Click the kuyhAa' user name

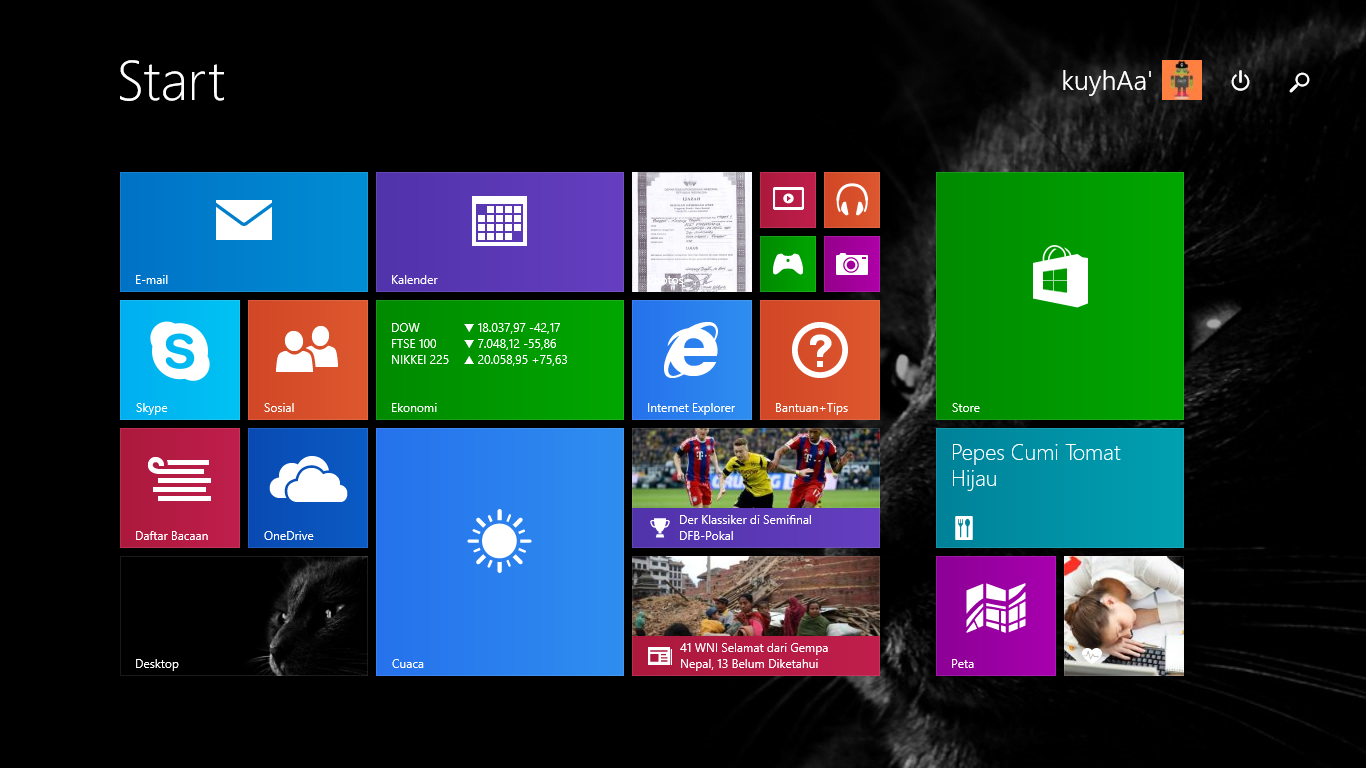point(1107,81)
